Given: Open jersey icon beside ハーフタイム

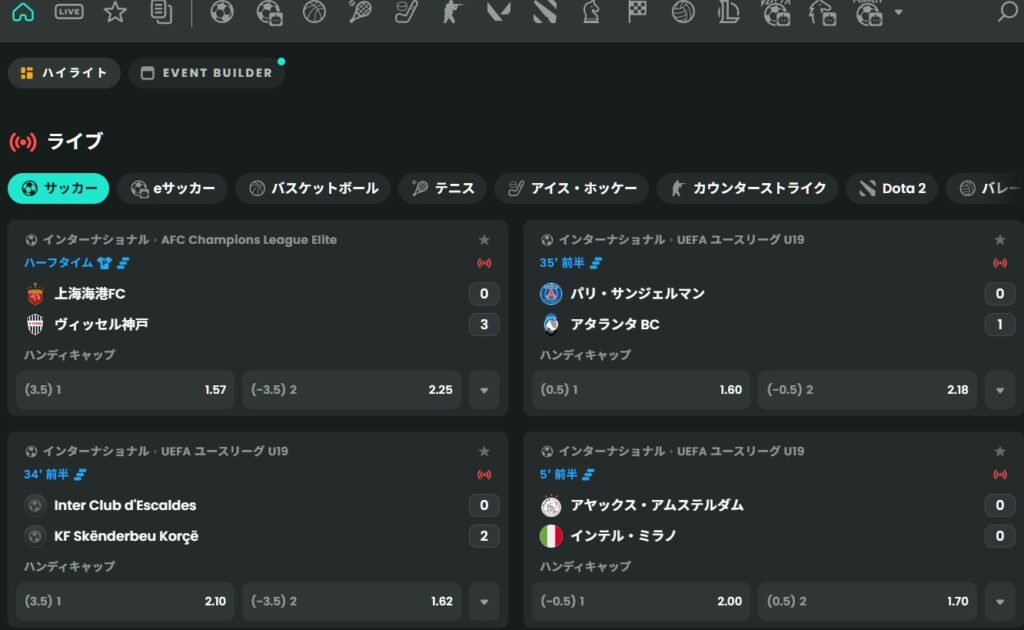Looking at the screenshot, I should [104, 263].
